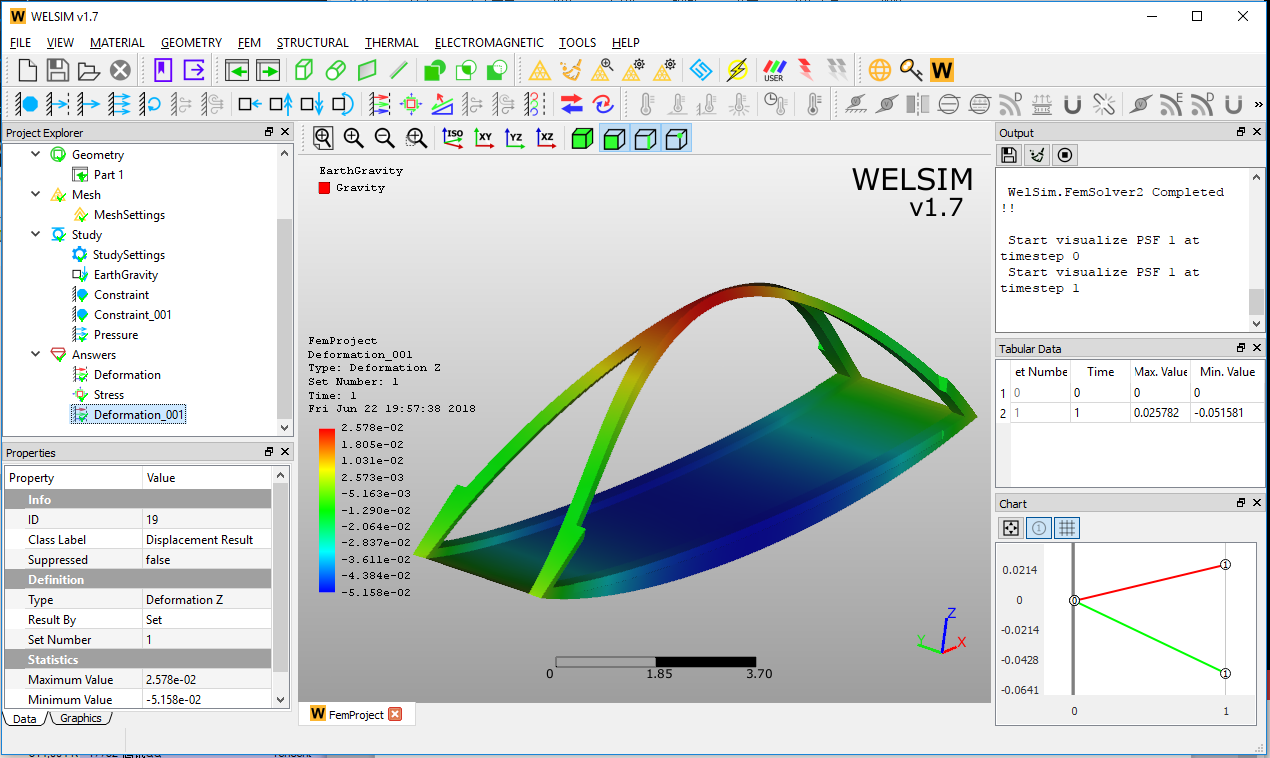Toggle chart point labels button
This screenshot has height=758, width=1270.
pos(1039,527)
